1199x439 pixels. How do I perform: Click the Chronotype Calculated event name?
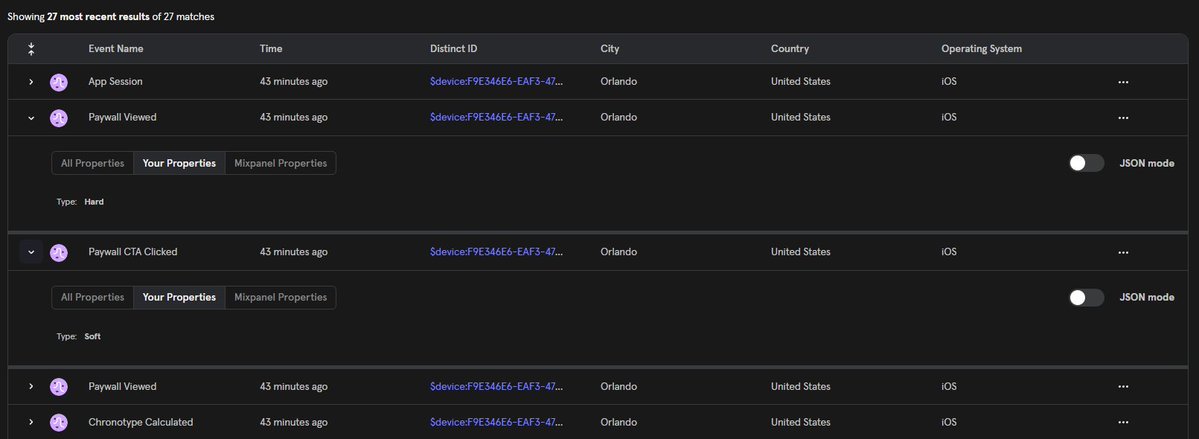click(141, 422)
